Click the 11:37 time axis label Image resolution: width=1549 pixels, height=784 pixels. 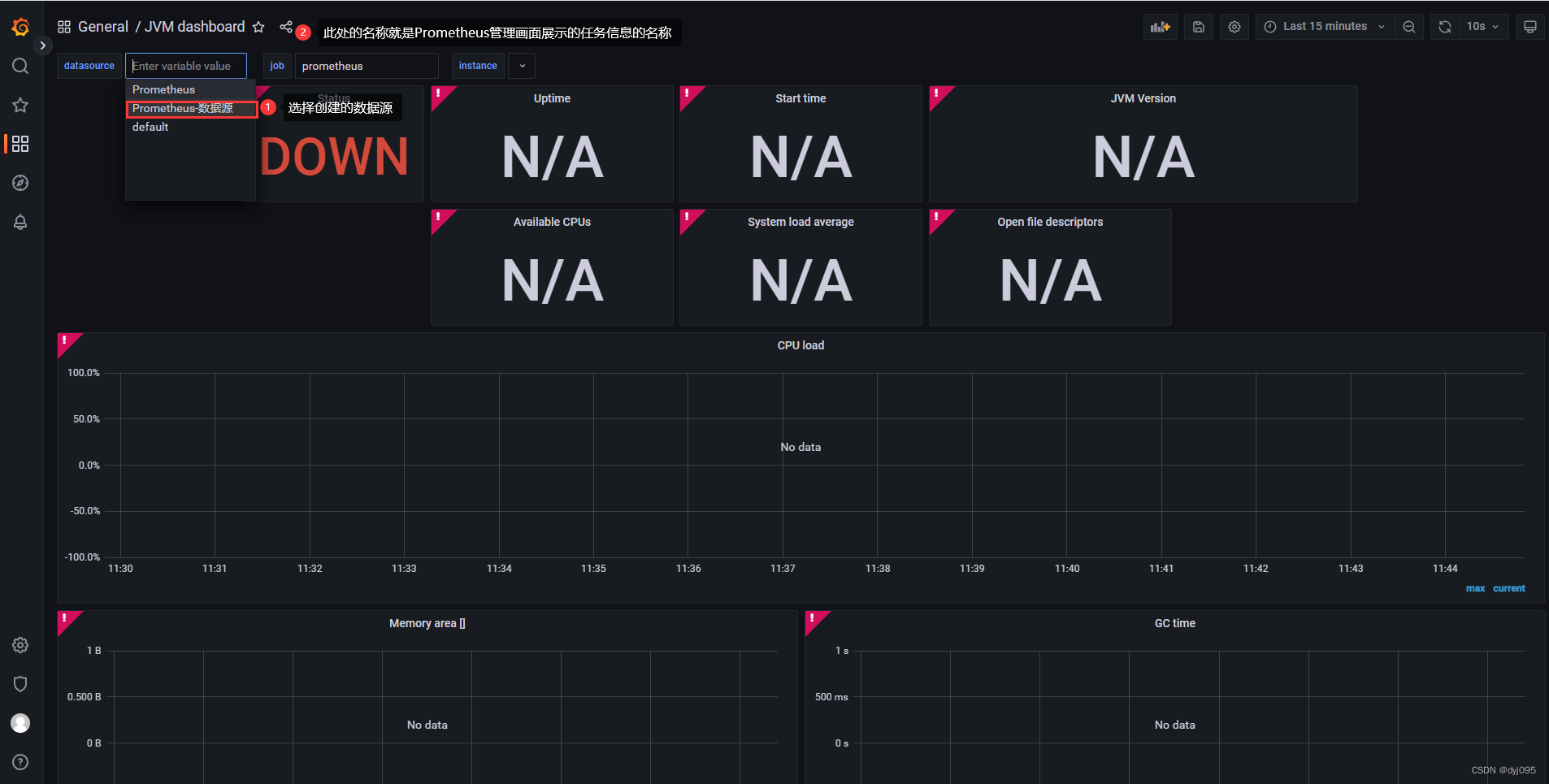783,569
